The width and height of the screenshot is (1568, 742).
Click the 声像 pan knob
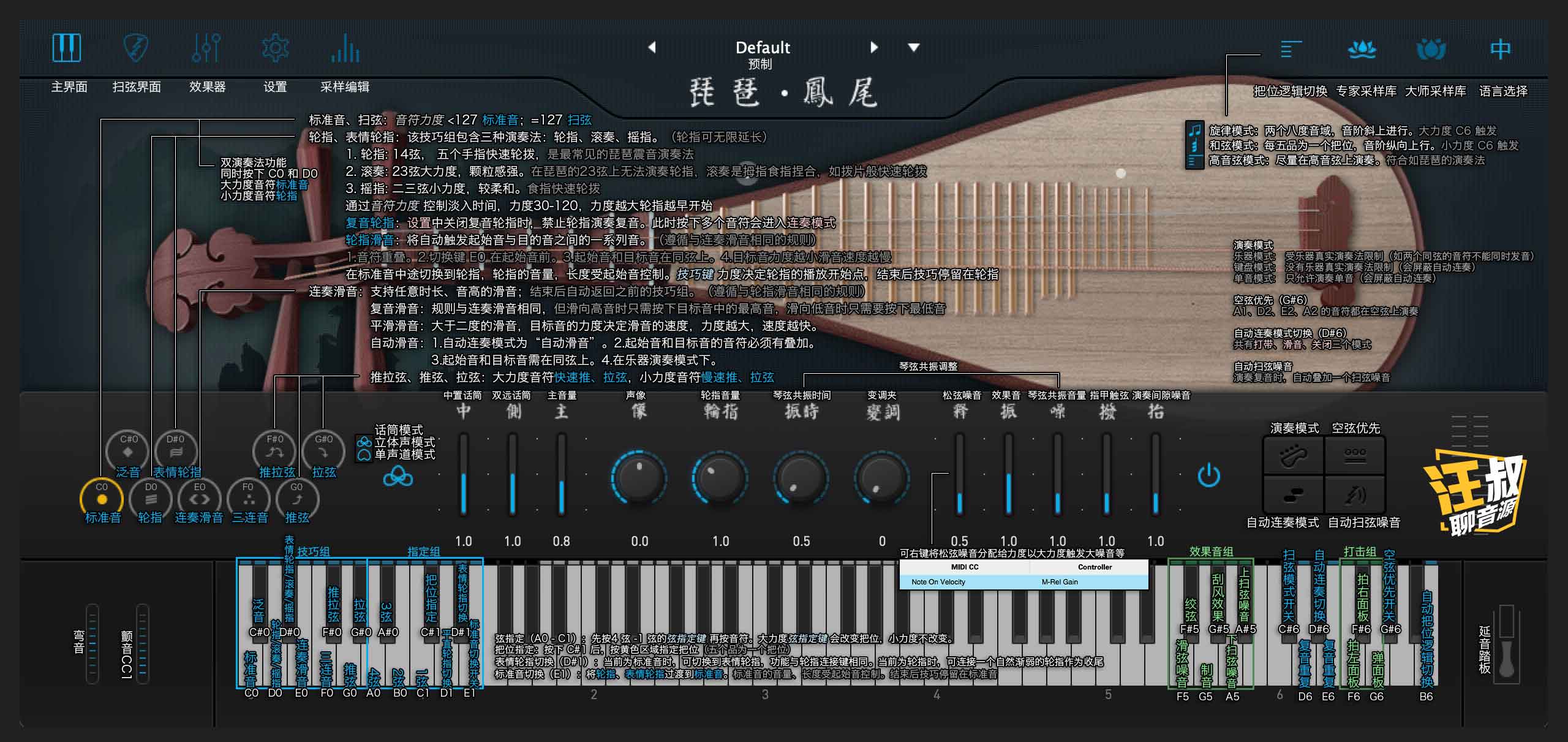639,477
